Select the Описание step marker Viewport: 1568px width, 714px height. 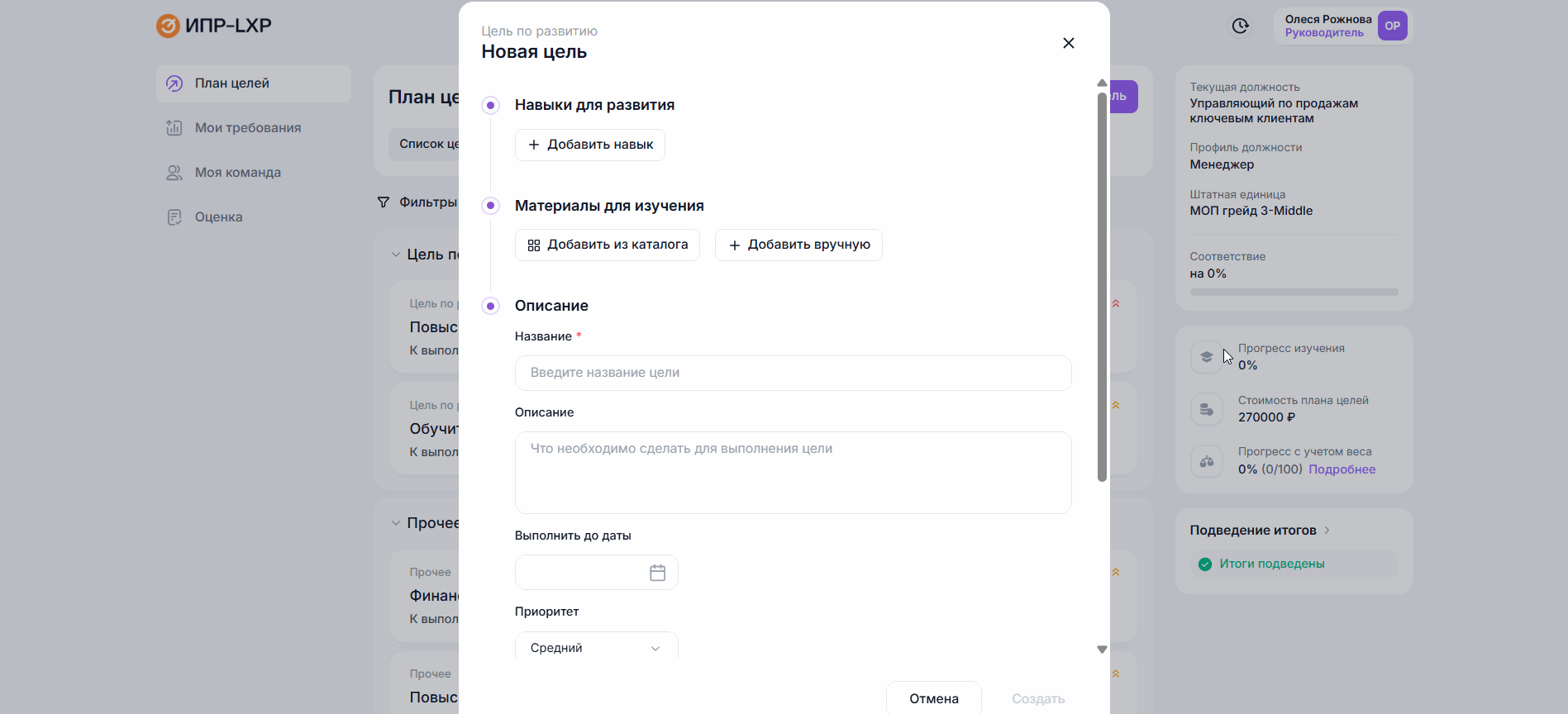pos(491,307)
